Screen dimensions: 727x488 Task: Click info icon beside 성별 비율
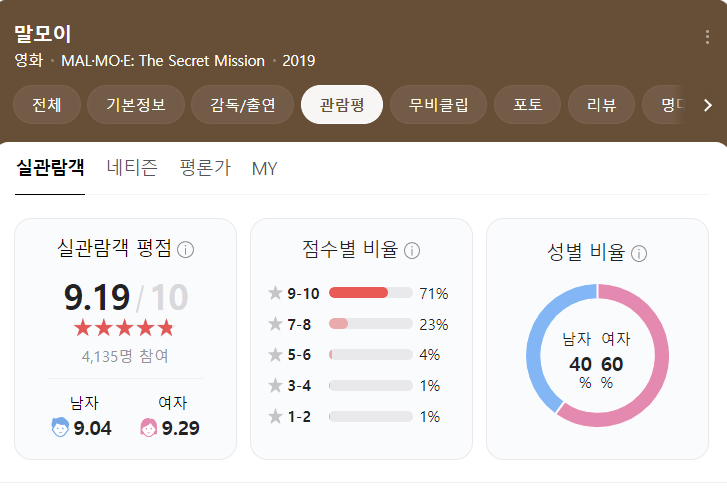click(639, 253)
